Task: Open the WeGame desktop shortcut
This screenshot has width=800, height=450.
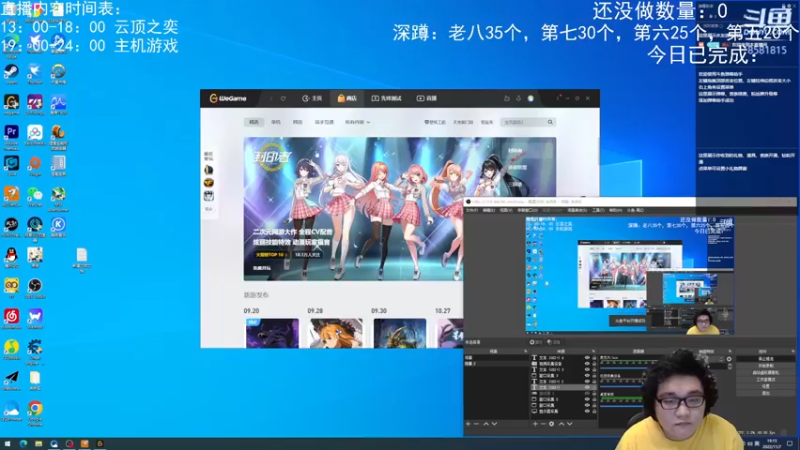Action: coord(11,102)
